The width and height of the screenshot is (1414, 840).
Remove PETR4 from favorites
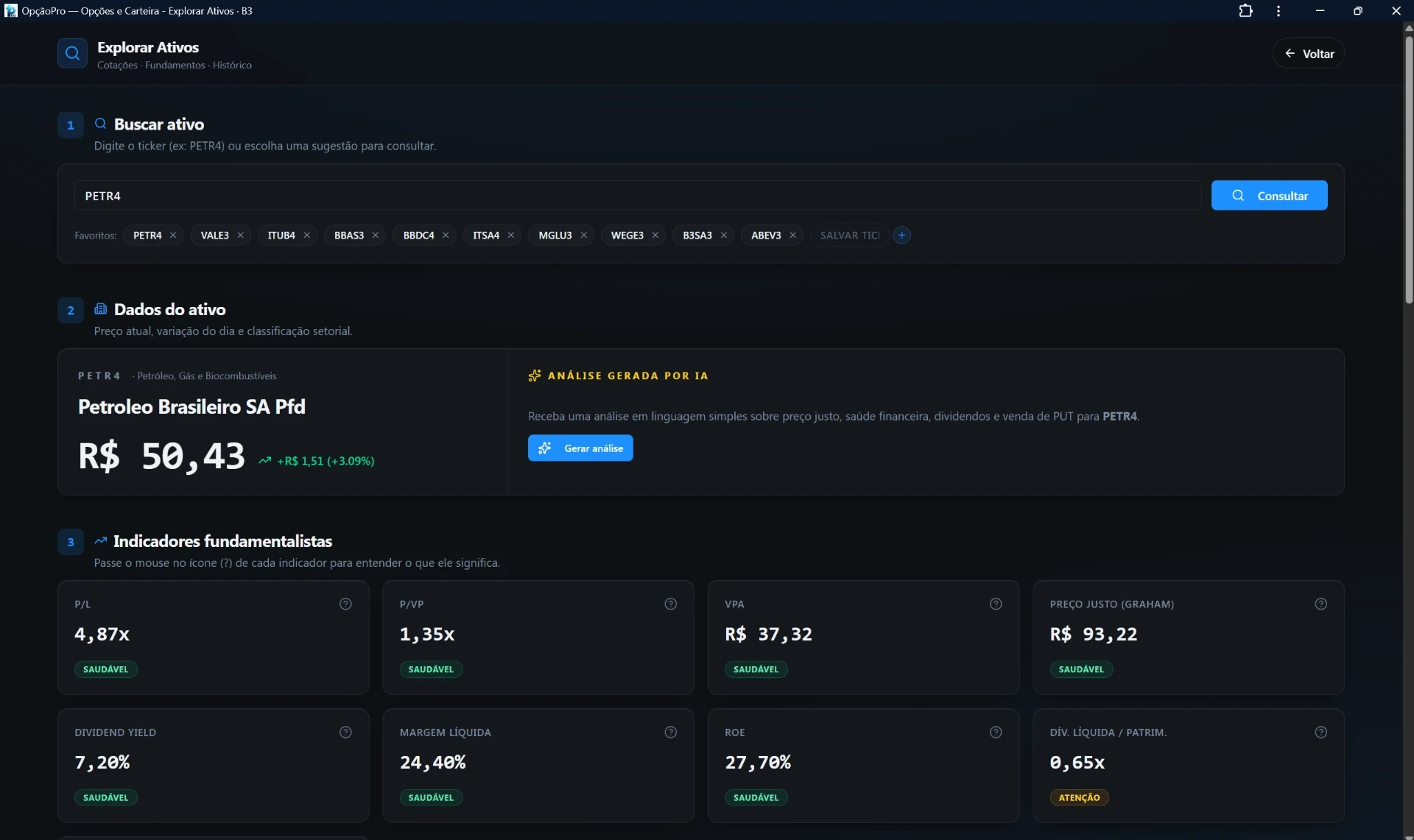(173, 236)
